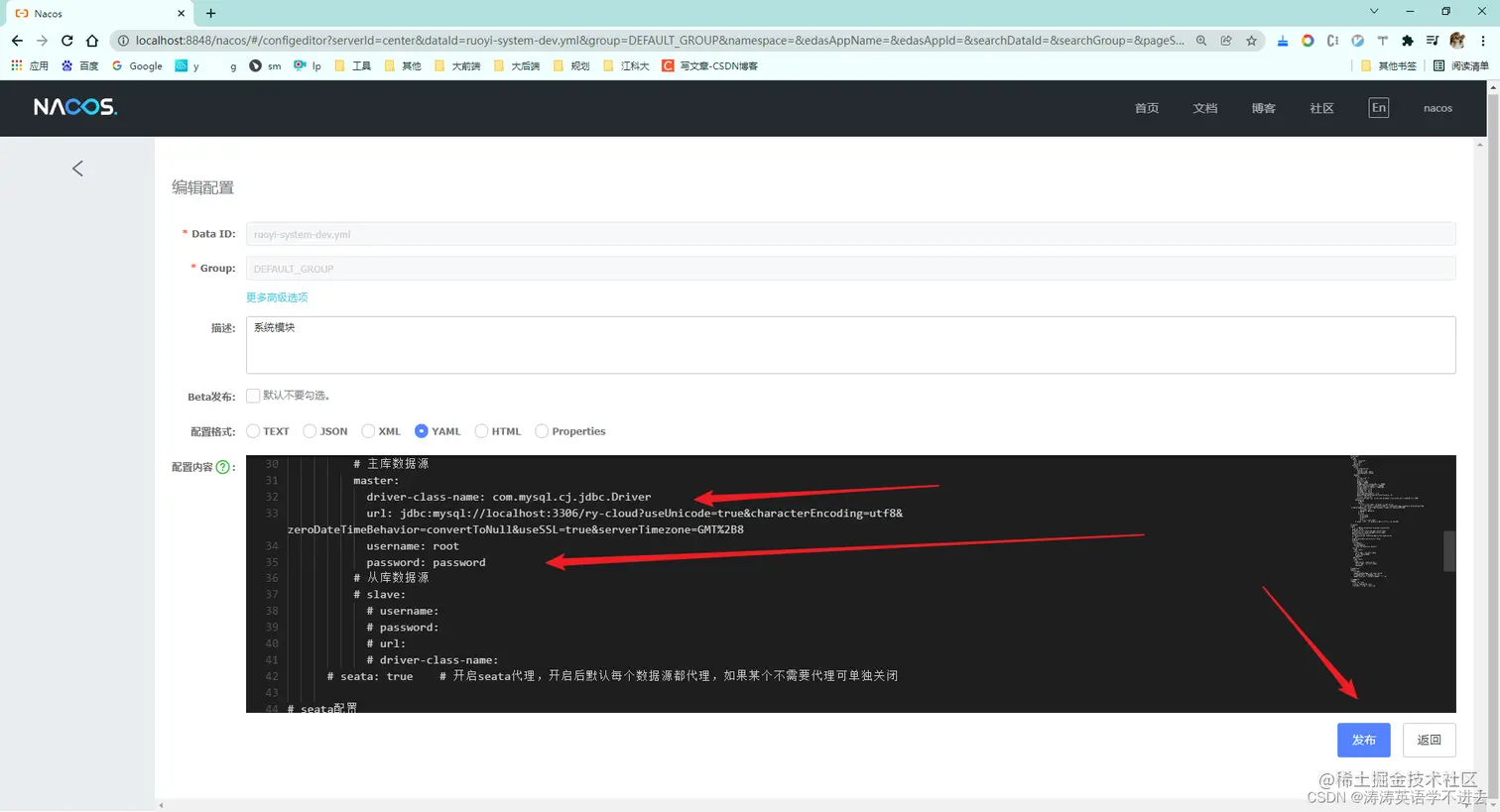Open Google bookmark
The image size is (1500, 812).
coord(137,65)
